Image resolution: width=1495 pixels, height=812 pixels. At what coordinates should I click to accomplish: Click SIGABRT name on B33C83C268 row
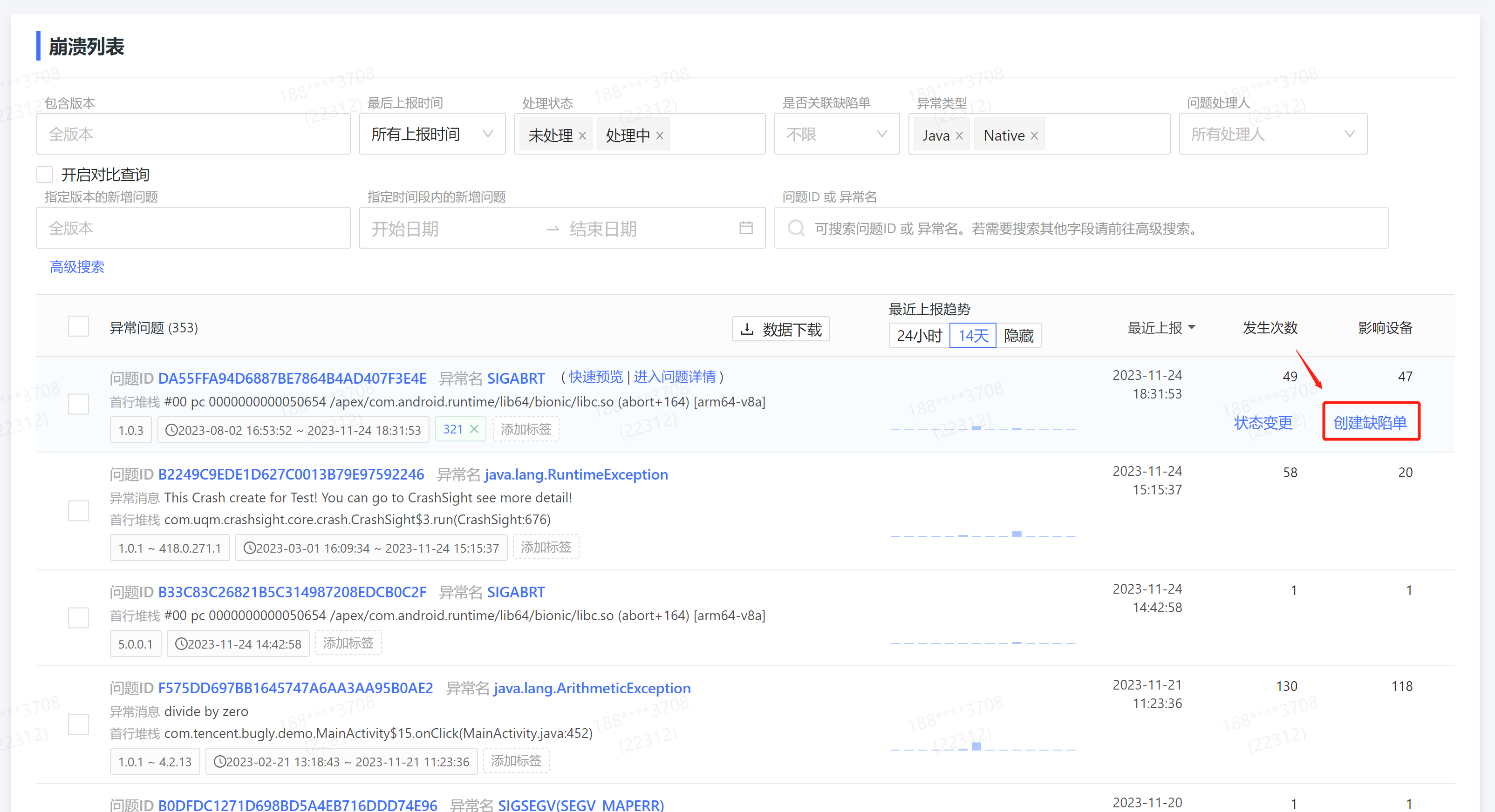[516, 592]
